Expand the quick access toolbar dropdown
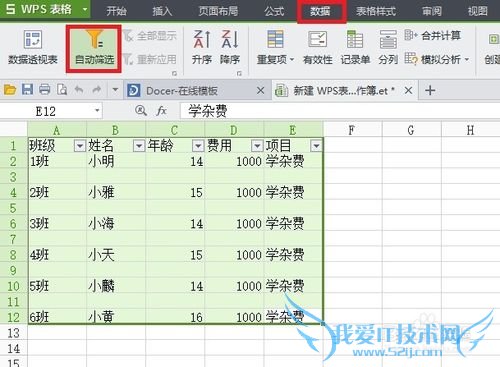Image resolution: width=500 pixels, height=367 pixels. click(x=115, y=90)
